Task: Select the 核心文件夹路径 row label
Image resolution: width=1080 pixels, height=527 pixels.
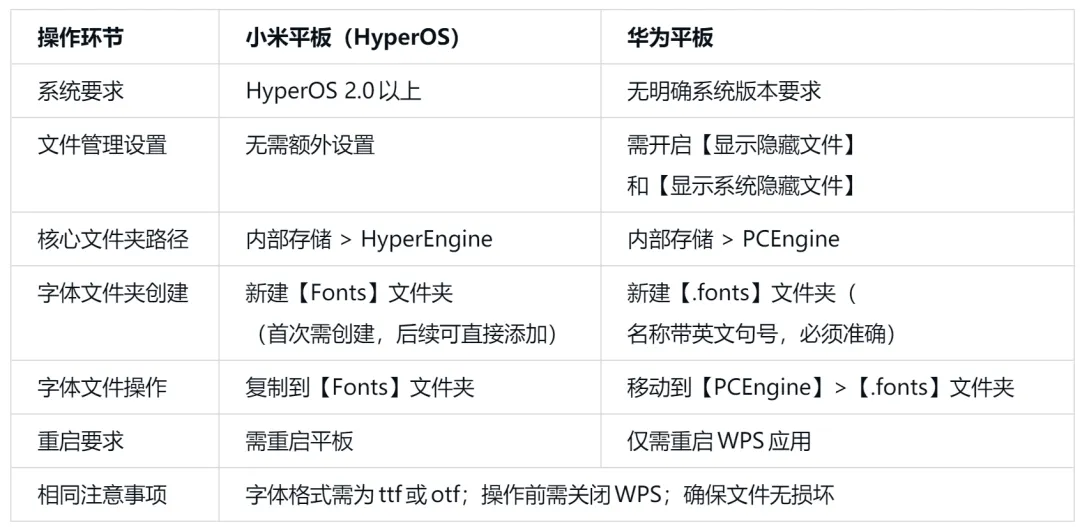Action: [113, 240]
